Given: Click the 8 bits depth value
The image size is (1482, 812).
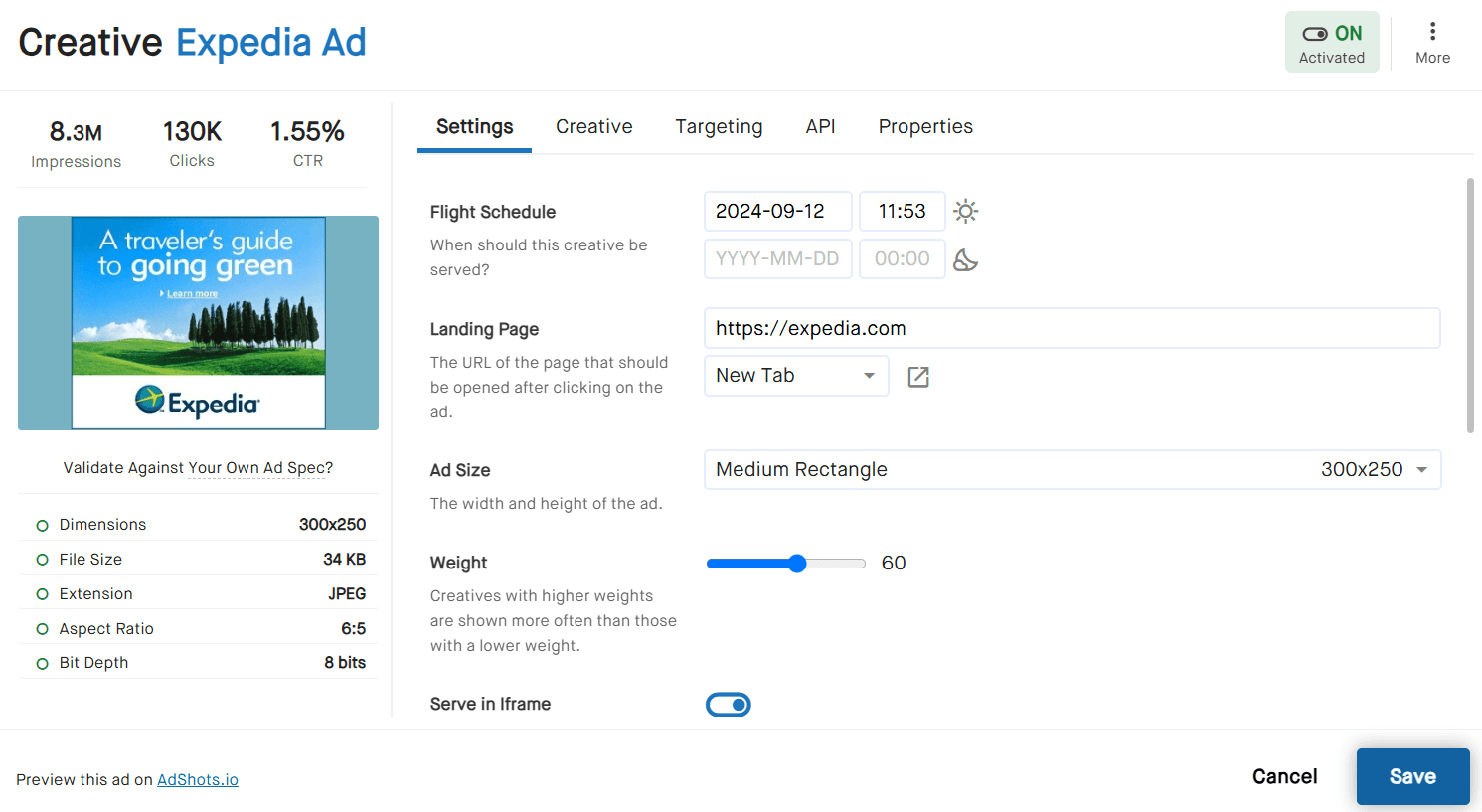Looking at the screenshot, I should pos(345,663).
